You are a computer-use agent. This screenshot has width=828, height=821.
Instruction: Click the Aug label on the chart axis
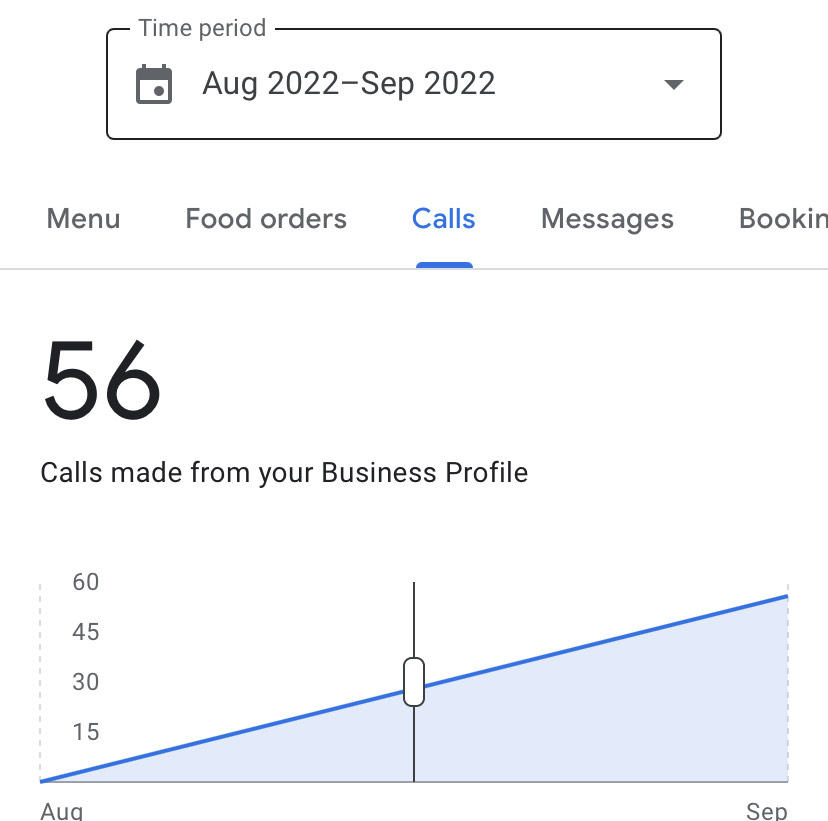[62, 811]
